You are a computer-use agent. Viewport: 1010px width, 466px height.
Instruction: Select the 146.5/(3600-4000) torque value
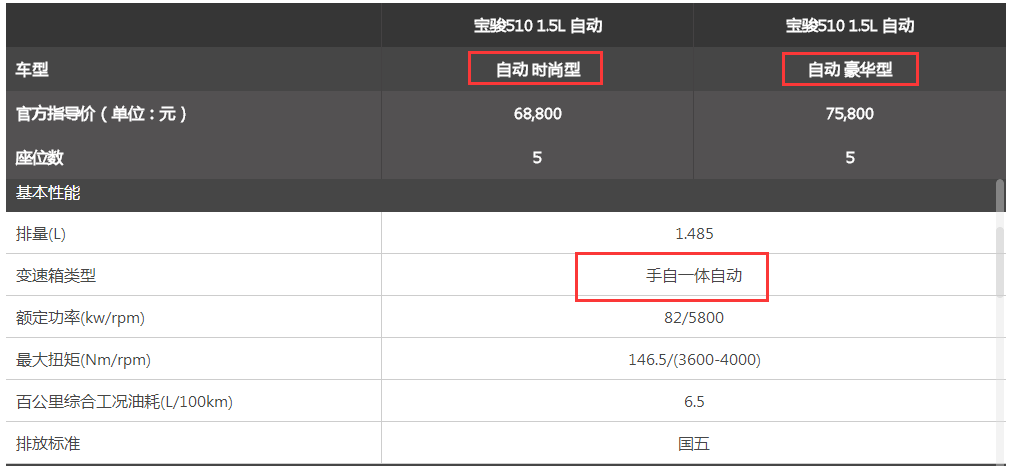pos(694,360)
